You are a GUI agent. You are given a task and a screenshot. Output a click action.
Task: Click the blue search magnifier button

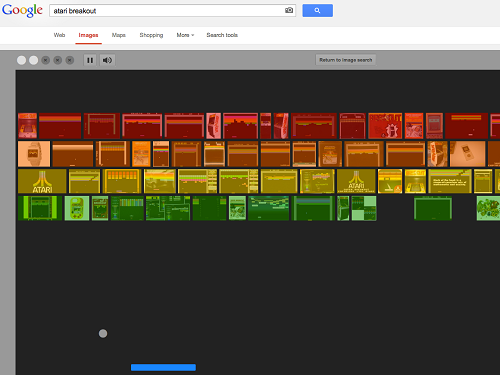pos(317,10)
